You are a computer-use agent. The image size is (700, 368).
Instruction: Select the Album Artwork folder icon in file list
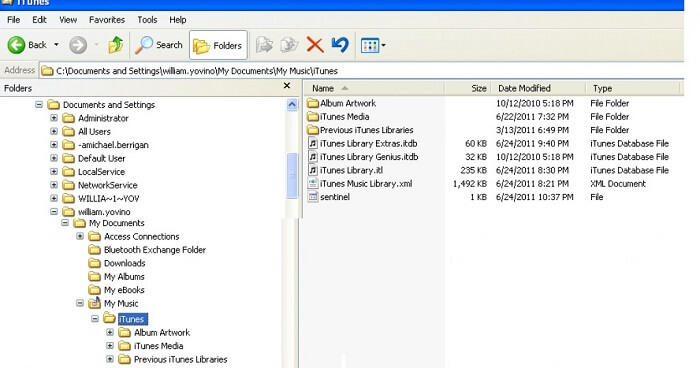313,103
